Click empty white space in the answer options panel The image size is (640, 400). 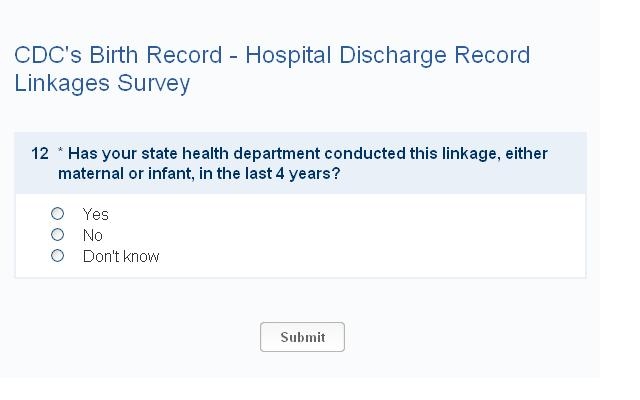click(400, 236)
